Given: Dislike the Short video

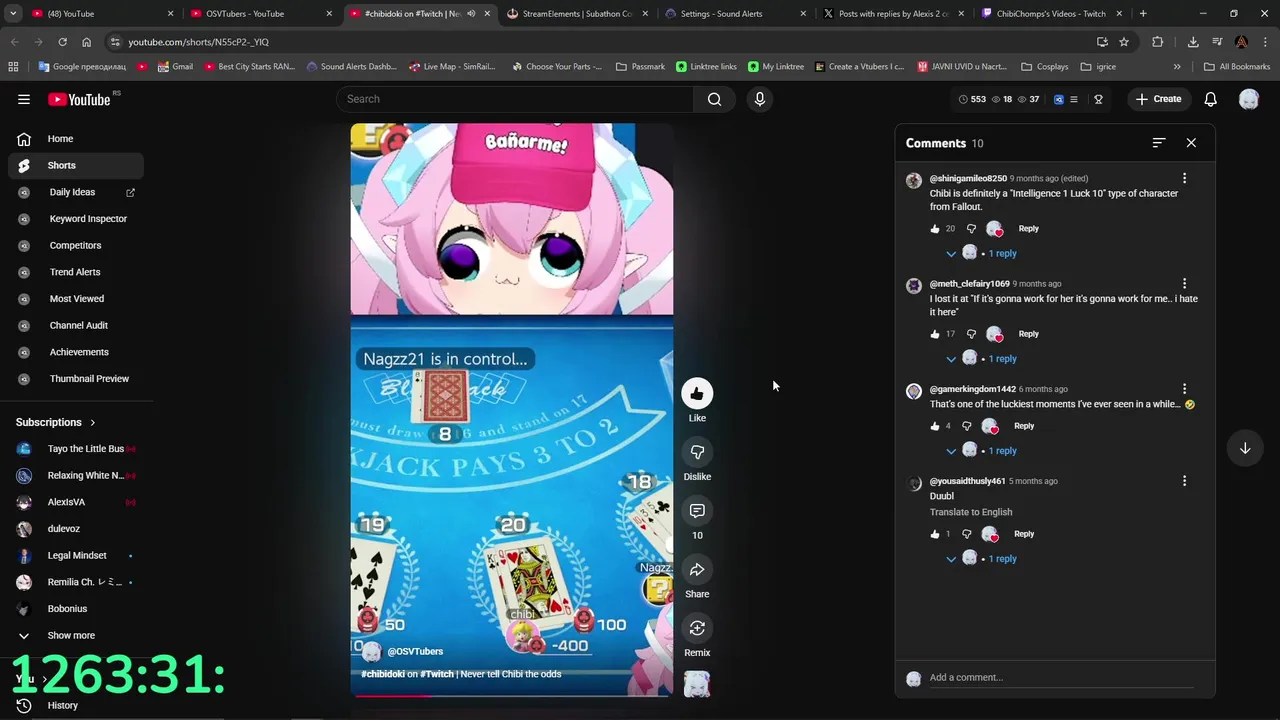Looking at the screenshot, I should pos(697,452).
